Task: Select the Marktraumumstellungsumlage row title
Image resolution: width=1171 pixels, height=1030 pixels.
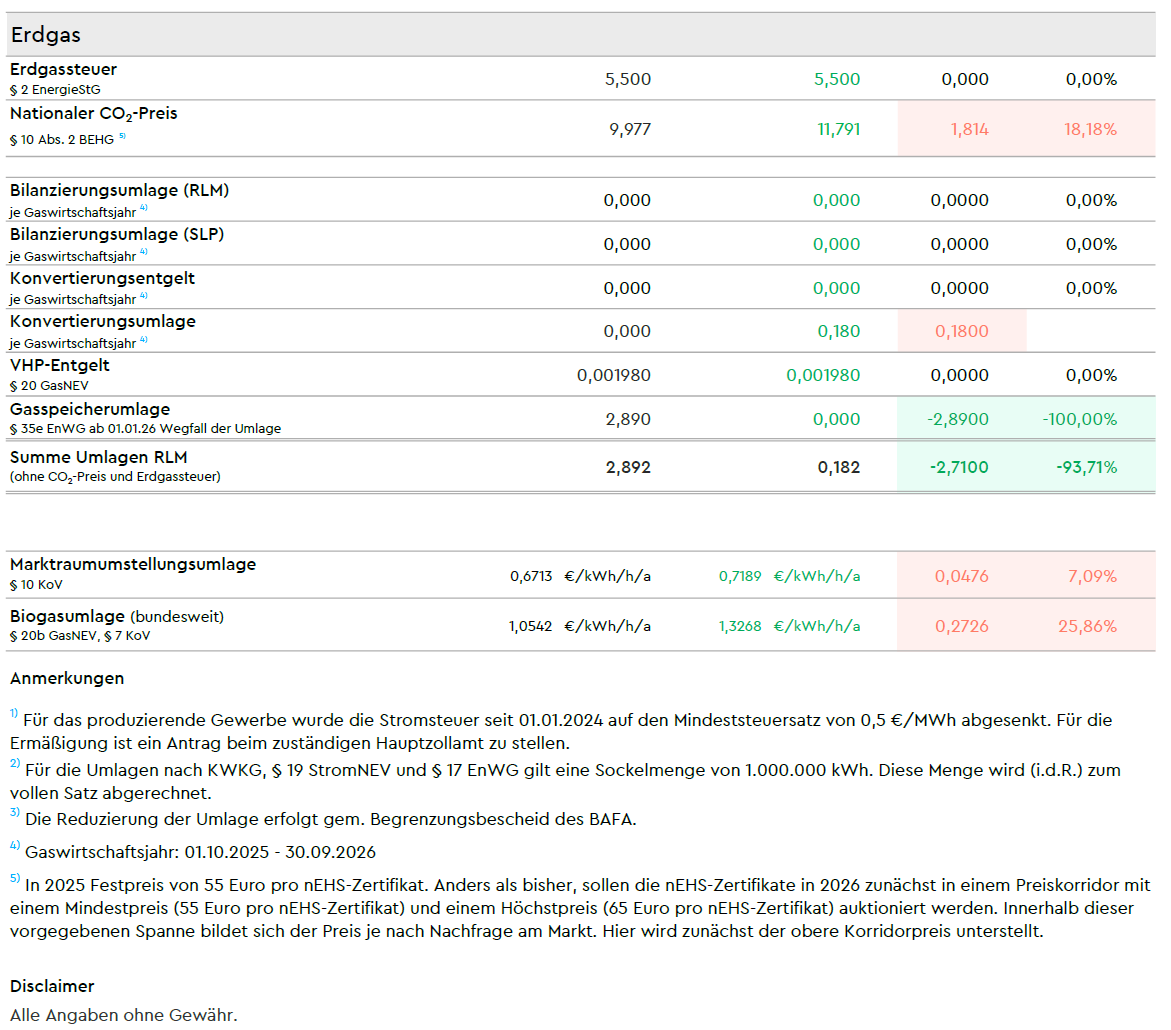Action: pos(132,565)
